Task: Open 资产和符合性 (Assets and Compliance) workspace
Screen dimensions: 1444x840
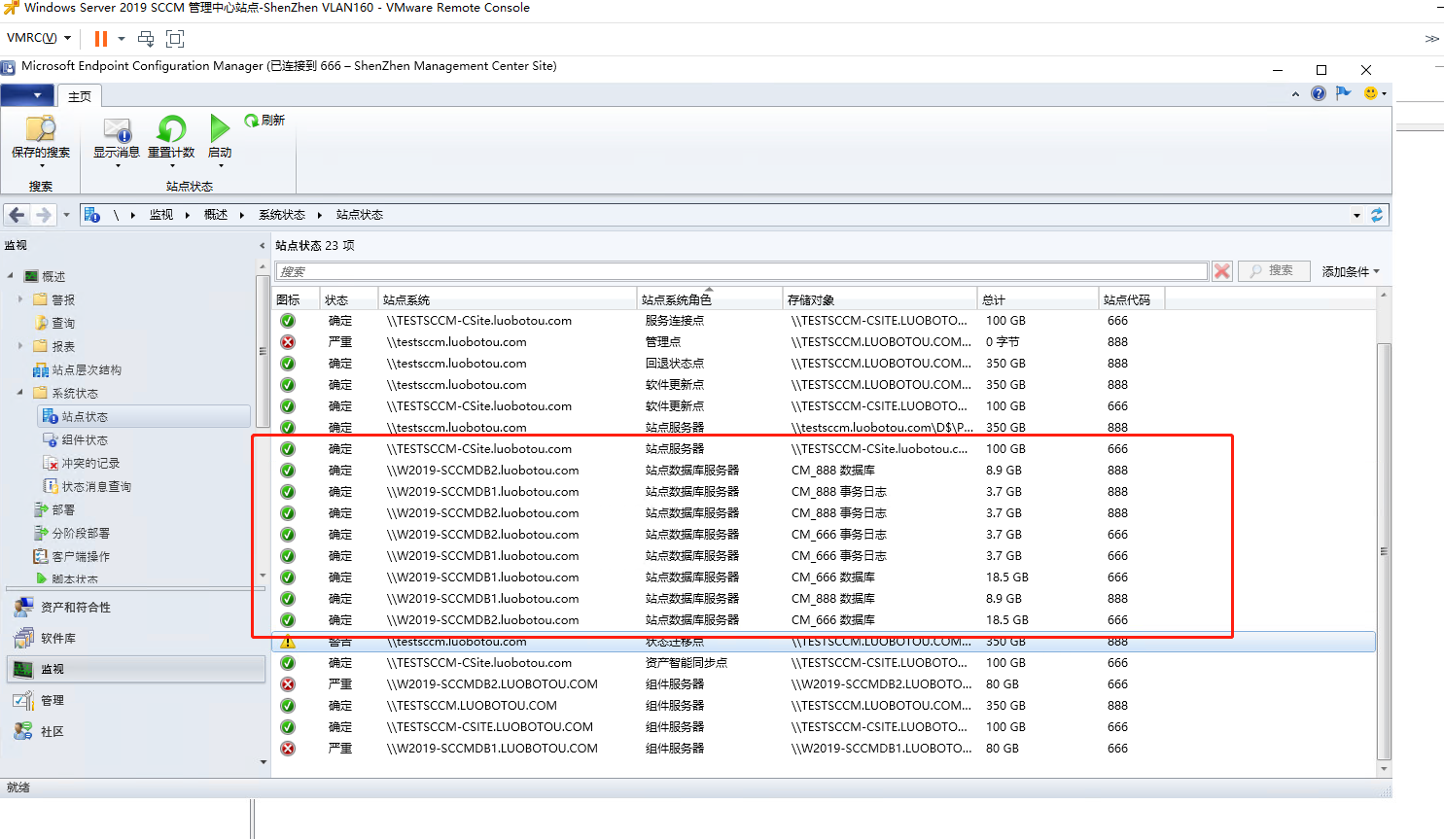Action: click(x=136, y=608)
